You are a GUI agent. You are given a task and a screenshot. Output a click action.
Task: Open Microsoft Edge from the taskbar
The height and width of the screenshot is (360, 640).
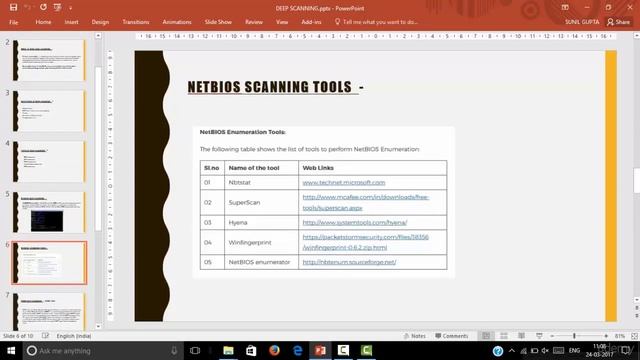pos(298,351)
